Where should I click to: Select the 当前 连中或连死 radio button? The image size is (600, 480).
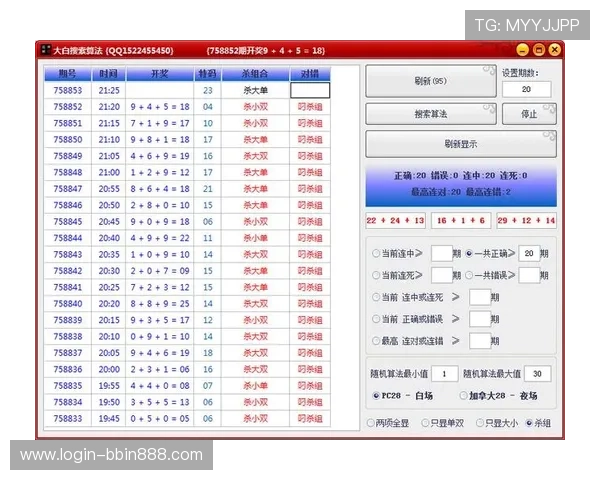coord(376,297)
